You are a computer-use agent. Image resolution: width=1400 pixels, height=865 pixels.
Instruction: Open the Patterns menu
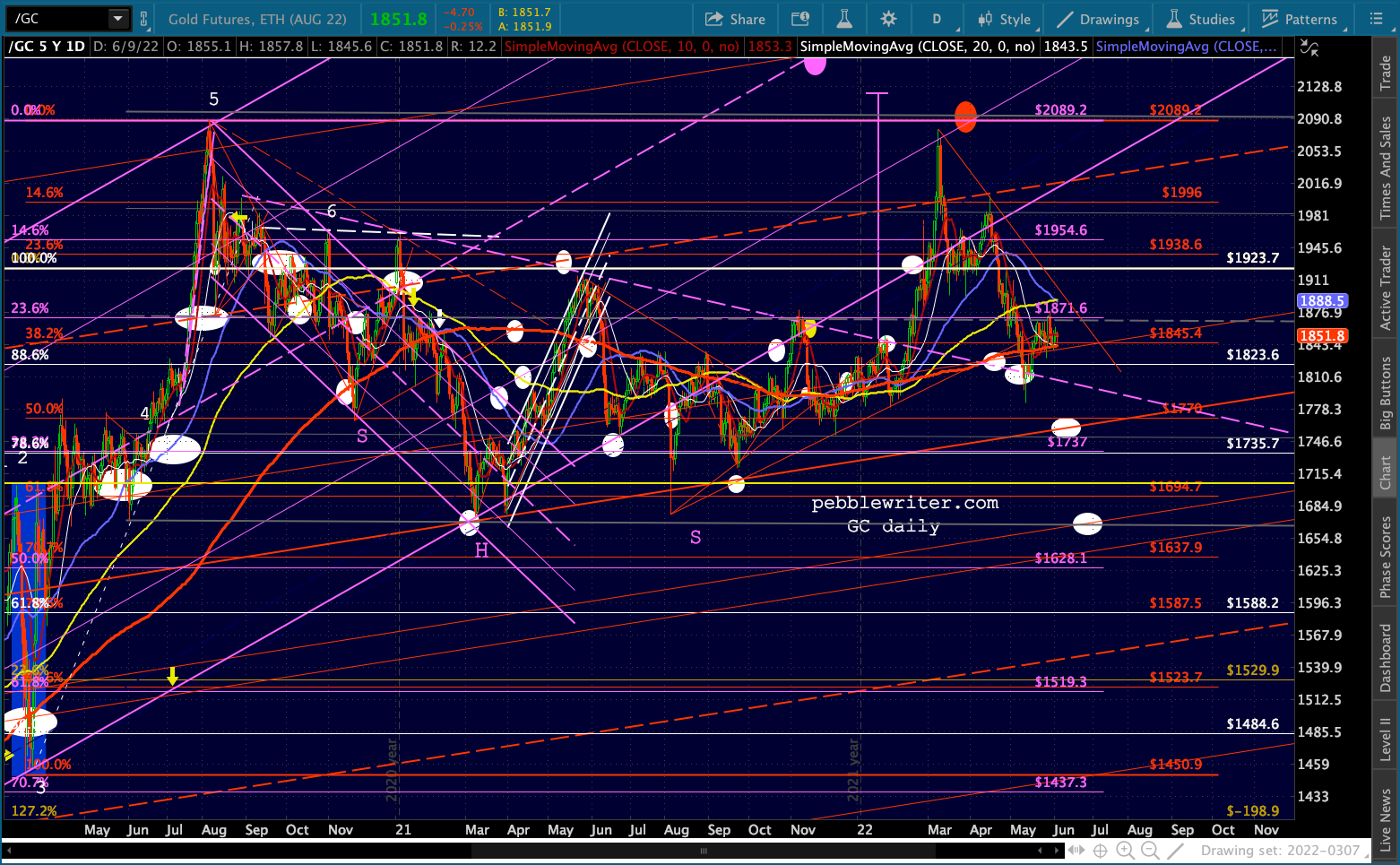click(1300, 19)
